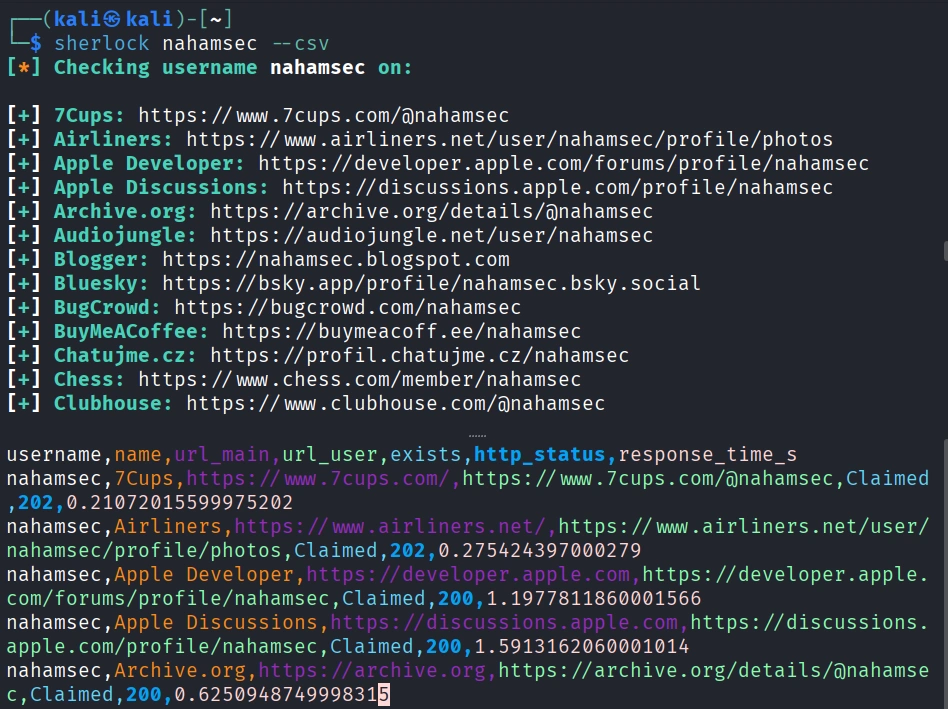948x709 pixels.
Task: Open the clubhouse.com/@nahamsec link
Action: (x=395, y=404)
